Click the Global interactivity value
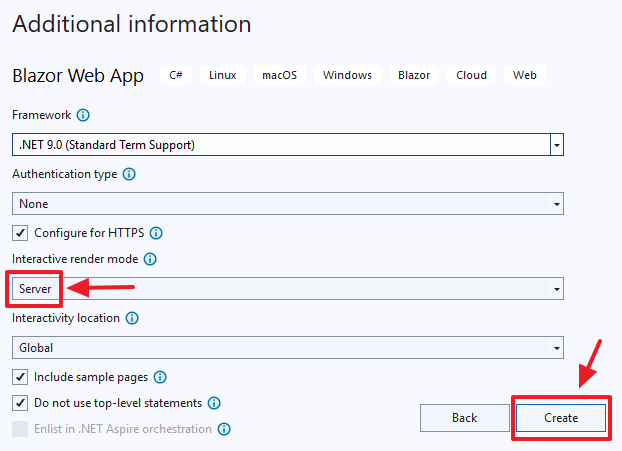The image size is (622, 451). (36, 348)
